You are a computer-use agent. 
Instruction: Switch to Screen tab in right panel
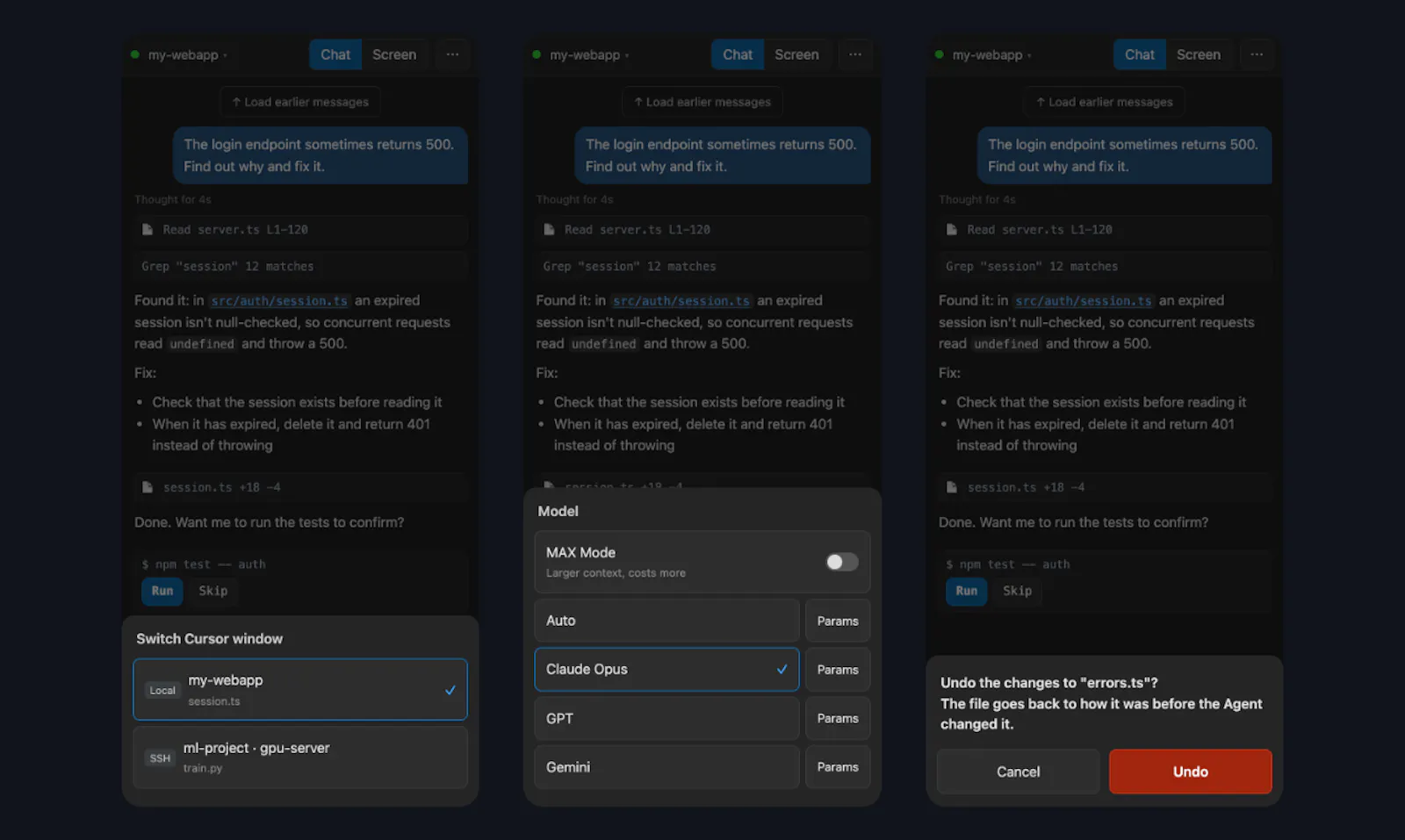[1199, 54]
